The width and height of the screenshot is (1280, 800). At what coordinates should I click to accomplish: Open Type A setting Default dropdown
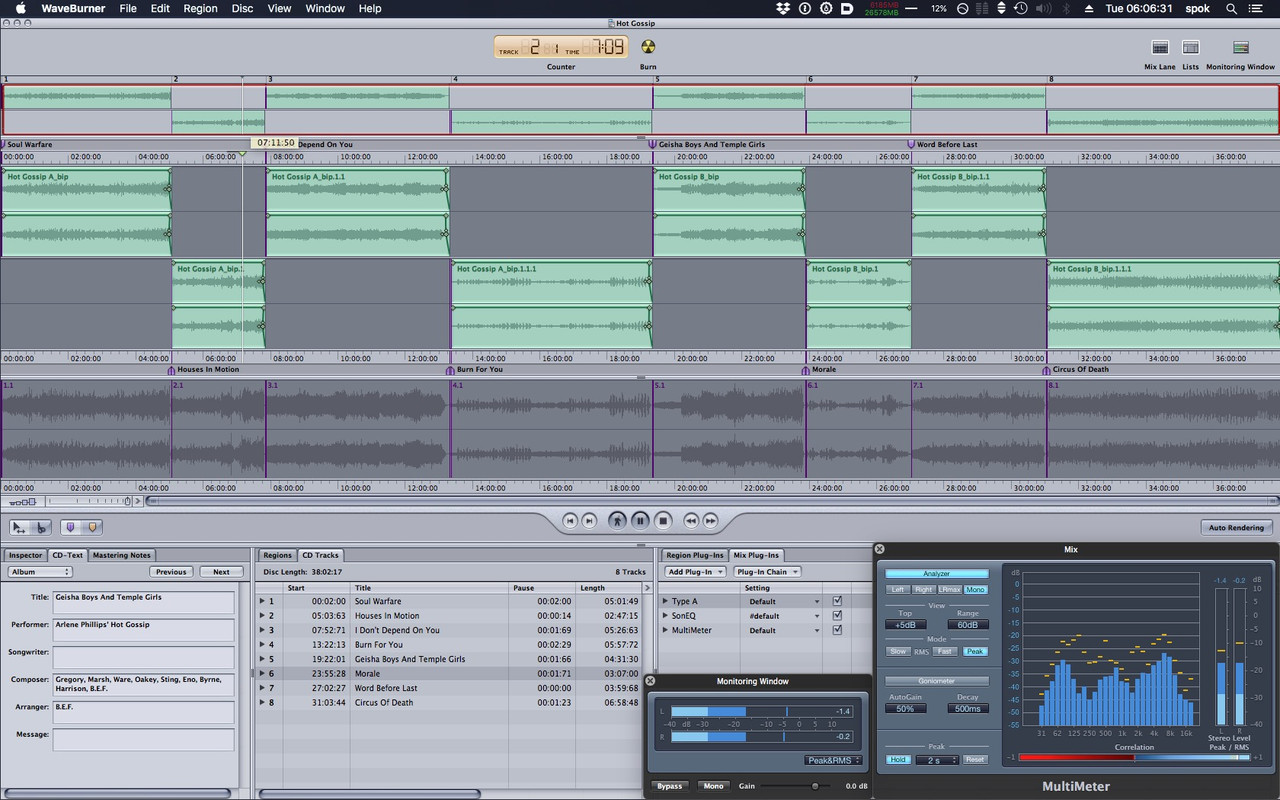point(784,601)
